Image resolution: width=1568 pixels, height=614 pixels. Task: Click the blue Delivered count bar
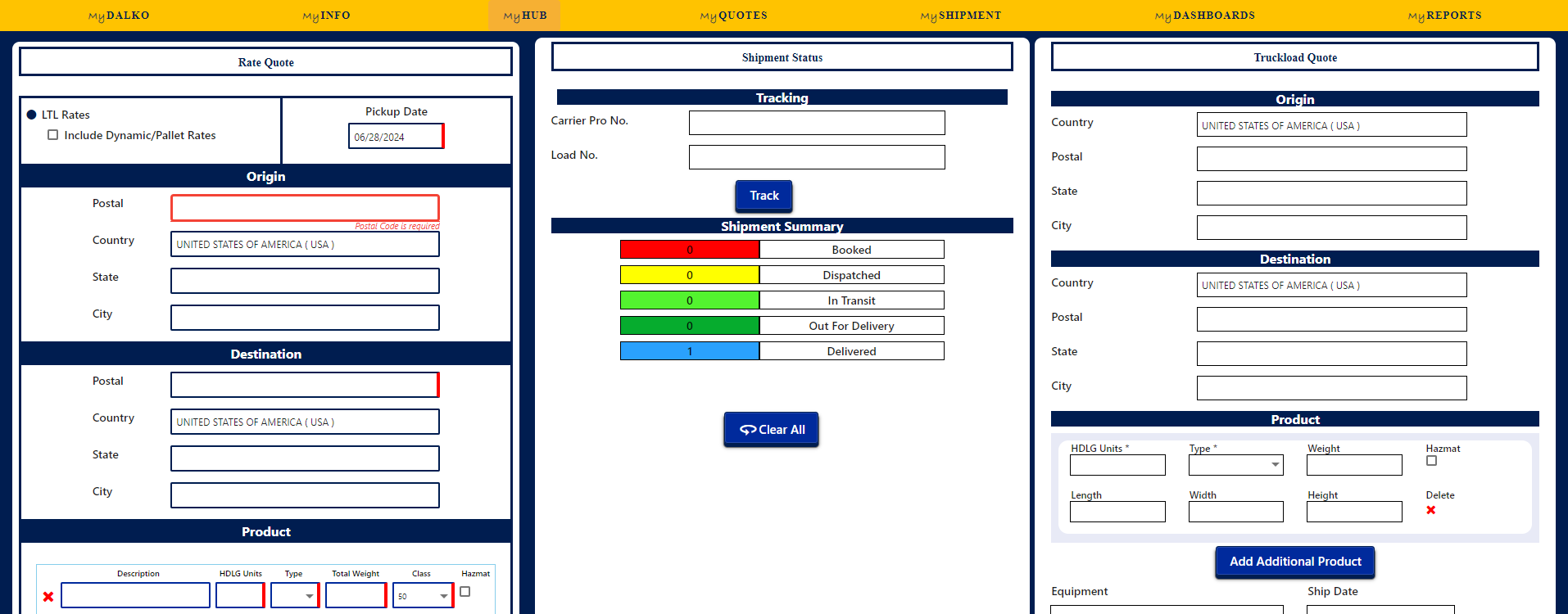pos(690,351)
